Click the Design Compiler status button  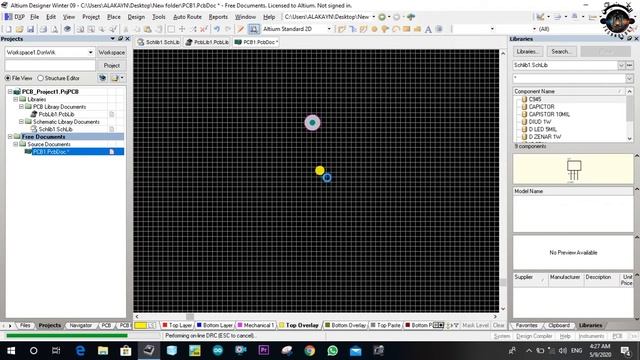click(534, 336)
